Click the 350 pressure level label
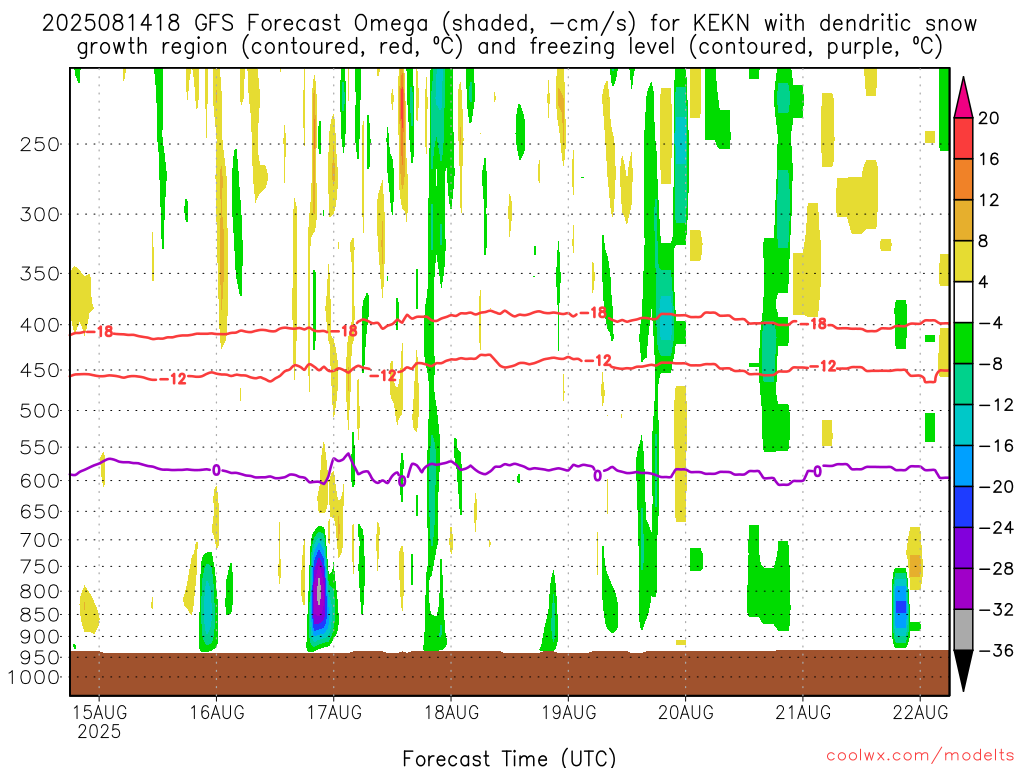Viewport: 1024px width, 768px height. coord(40,274)
